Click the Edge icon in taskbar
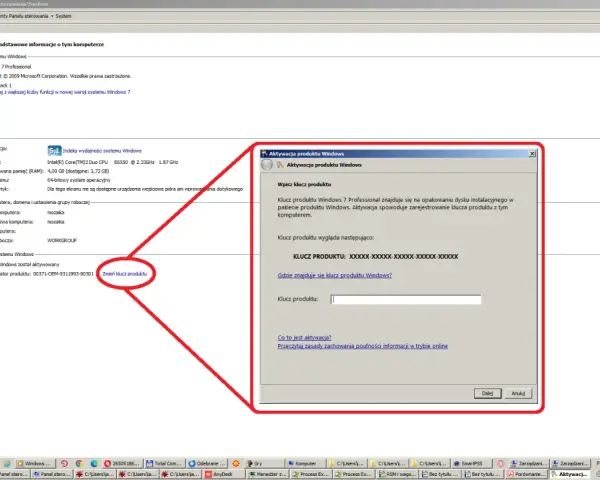This screenshot has width=600, height=480. click(x=94, y=464)
